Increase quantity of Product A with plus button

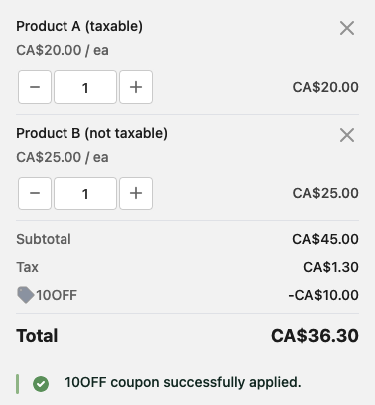click(136, 87)
